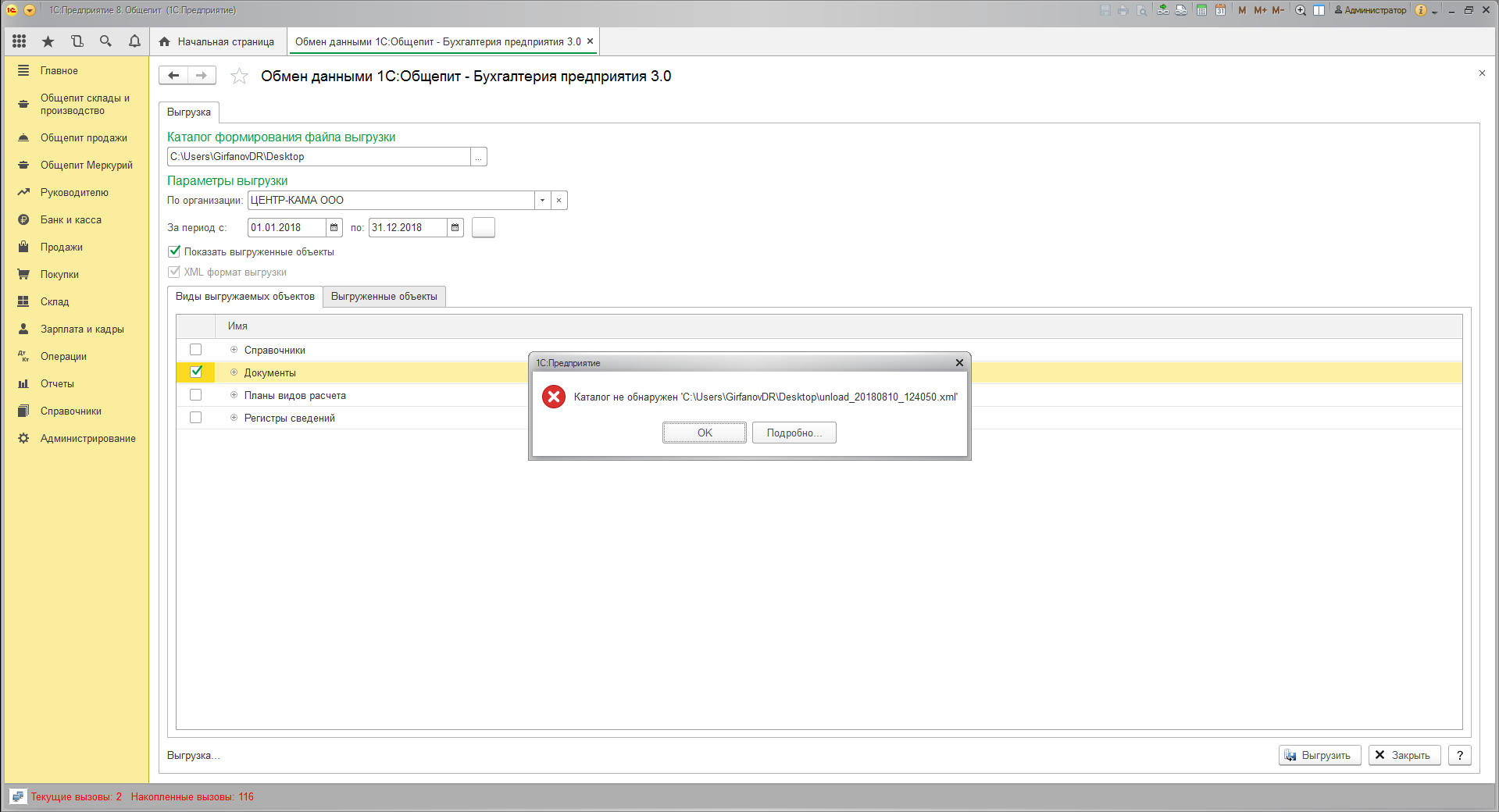
Task: Click the start date field 01.01.2018
Action: (287, 228)
